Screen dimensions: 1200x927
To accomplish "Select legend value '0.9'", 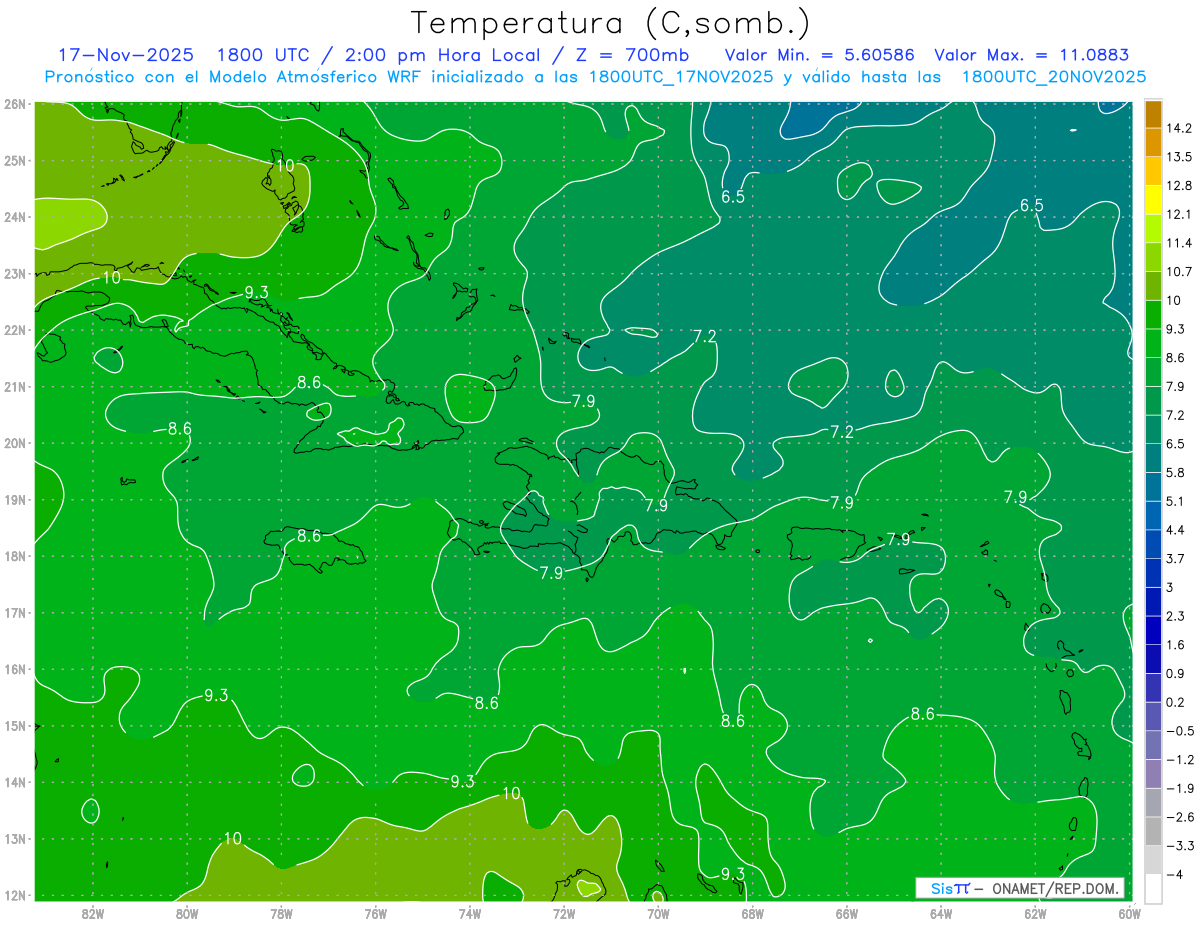I will click(x=1175, y=673).
